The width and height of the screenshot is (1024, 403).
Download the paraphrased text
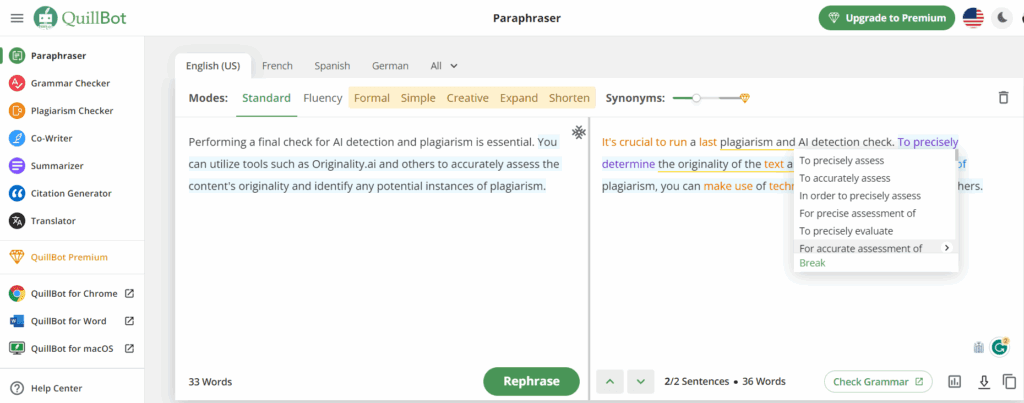(x=983, y=381)
